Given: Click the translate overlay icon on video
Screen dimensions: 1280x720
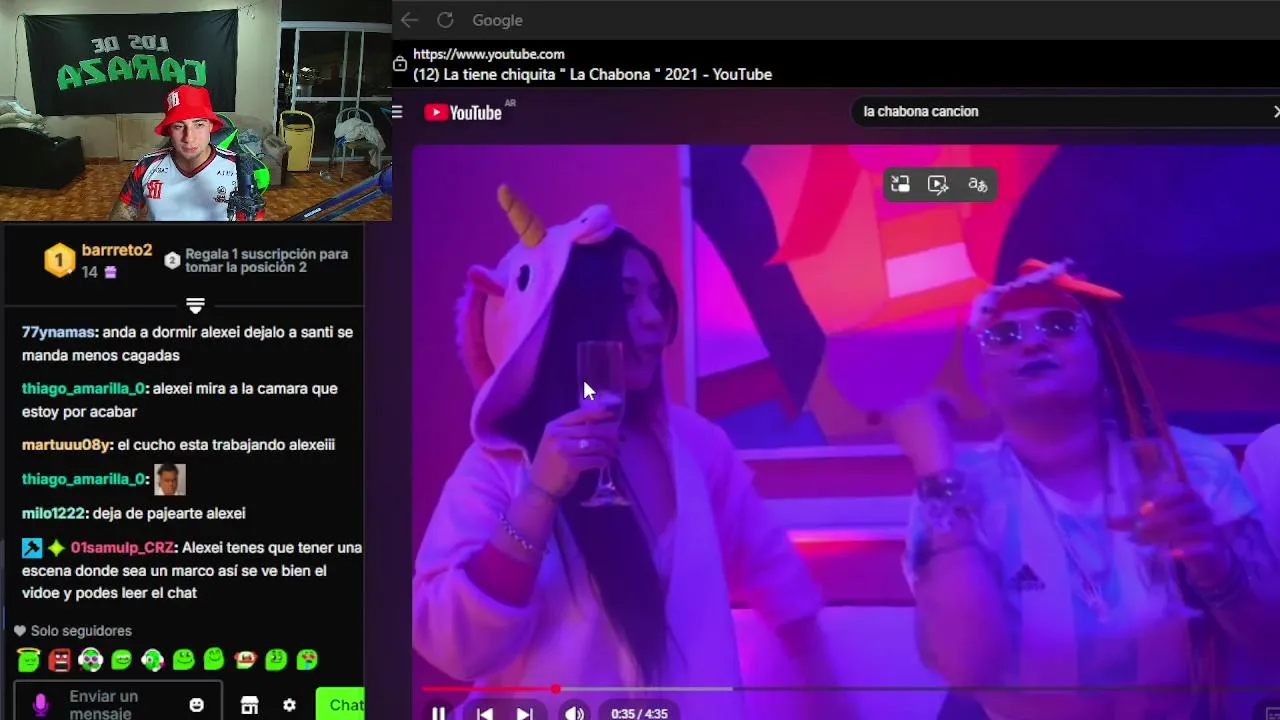Looking at the screenshot, I should [x=977, y=184].
